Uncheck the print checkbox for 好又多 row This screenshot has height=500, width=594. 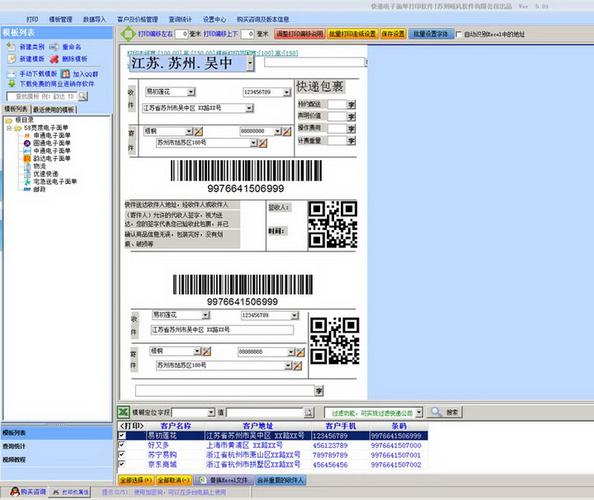click(122, 445)
